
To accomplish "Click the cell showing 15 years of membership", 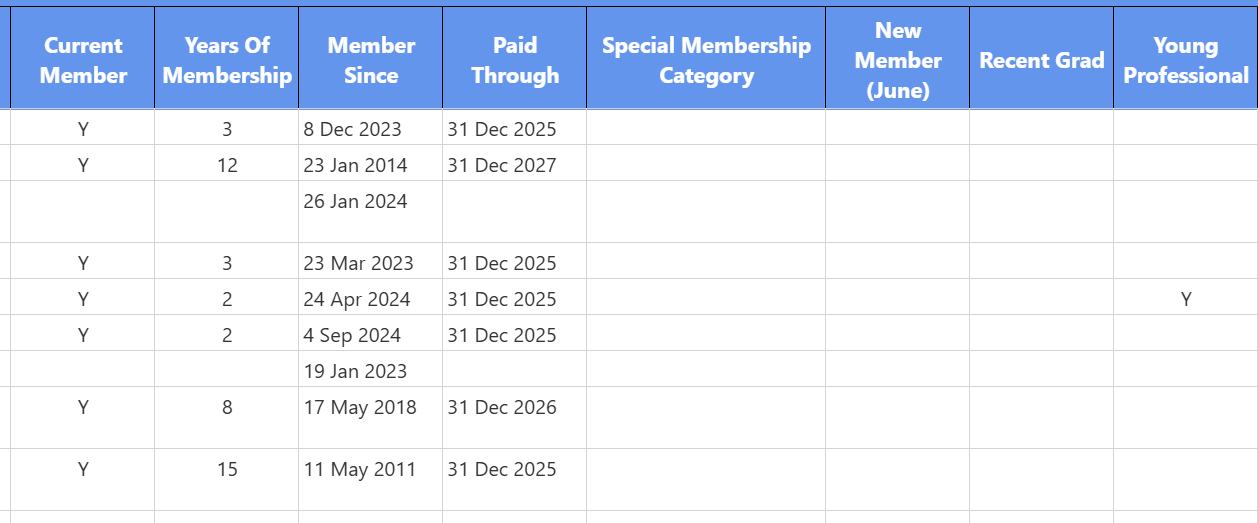I will click(227, 469).
